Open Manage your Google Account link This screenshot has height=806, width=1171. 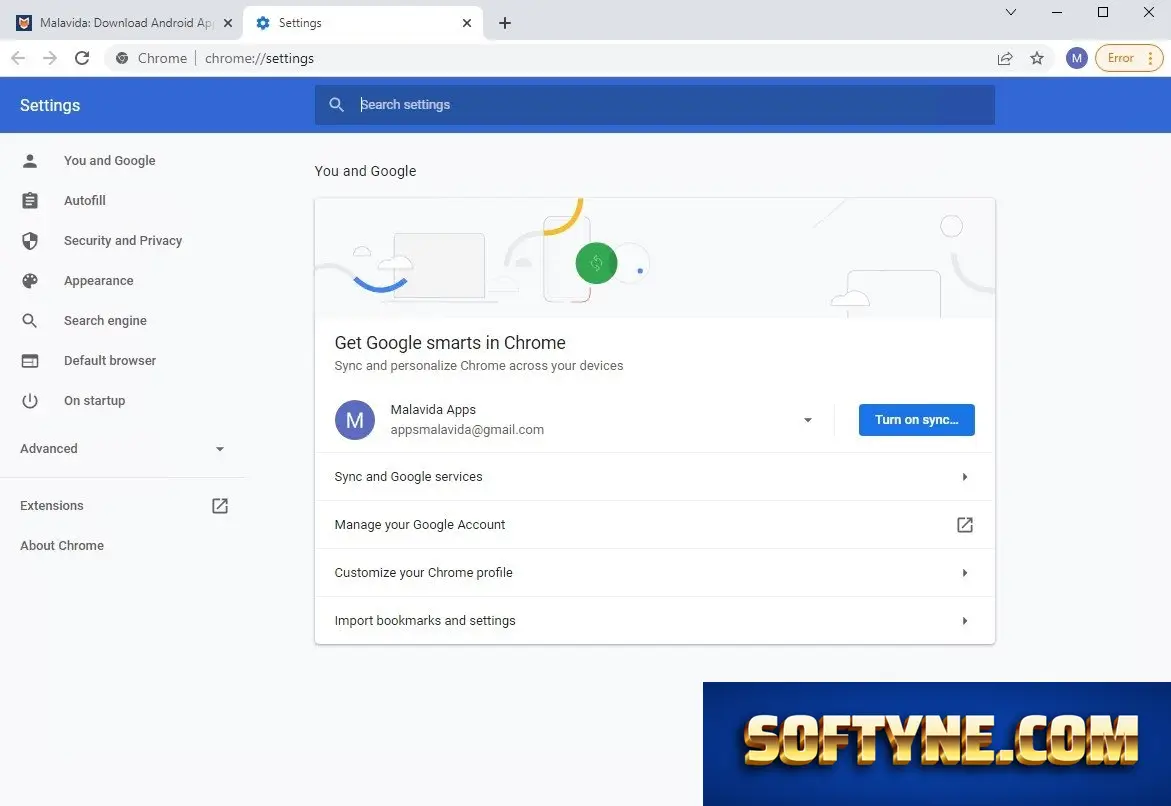pos(654,524)
